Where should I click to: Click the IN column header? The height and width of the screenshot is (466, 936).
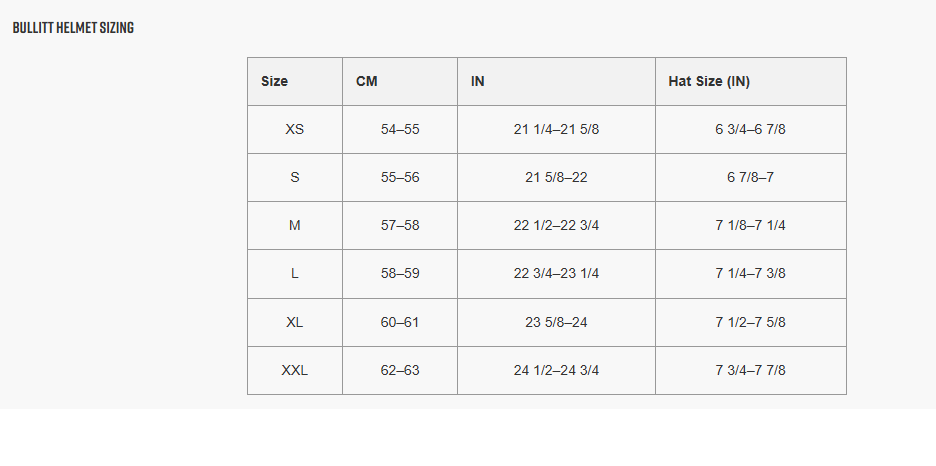click(478, 81)
